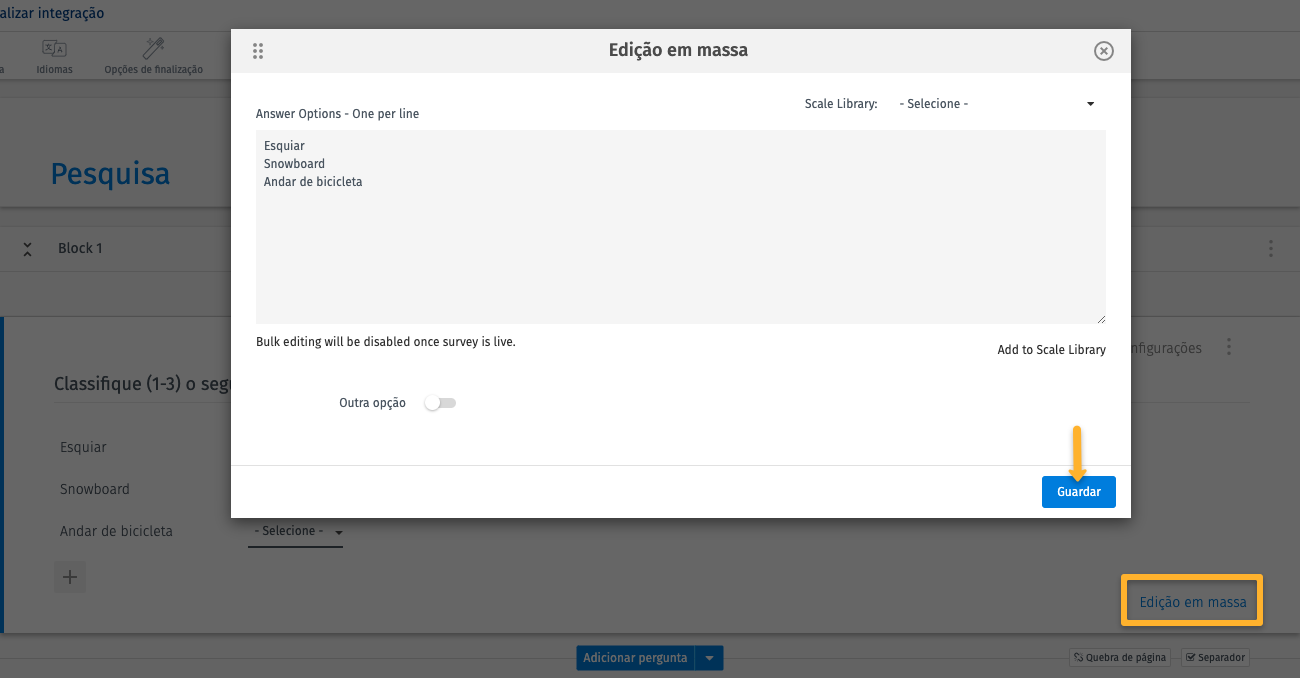Click the Snowboard answer row in the survey
This screenshot has height=678, width=1300.
pos(95,489)
